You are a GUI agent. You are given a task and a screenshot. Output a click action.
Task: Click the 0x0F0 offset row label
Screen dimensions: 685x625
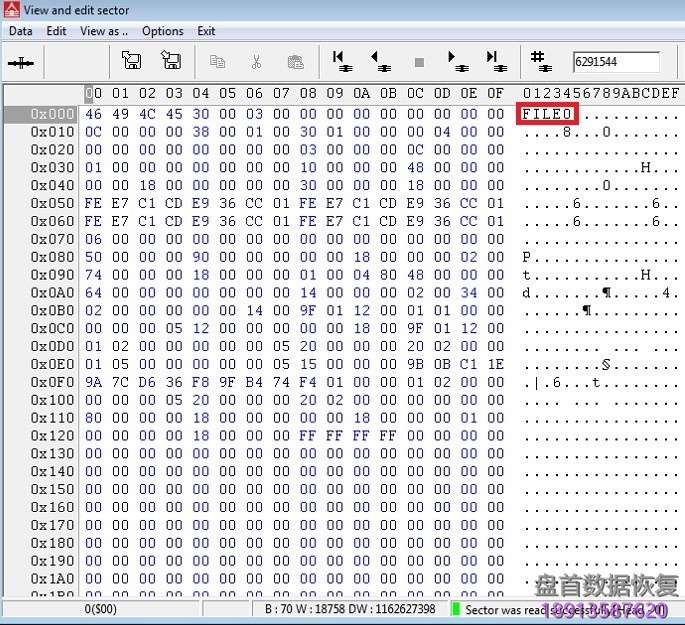[x=52, y=382]
